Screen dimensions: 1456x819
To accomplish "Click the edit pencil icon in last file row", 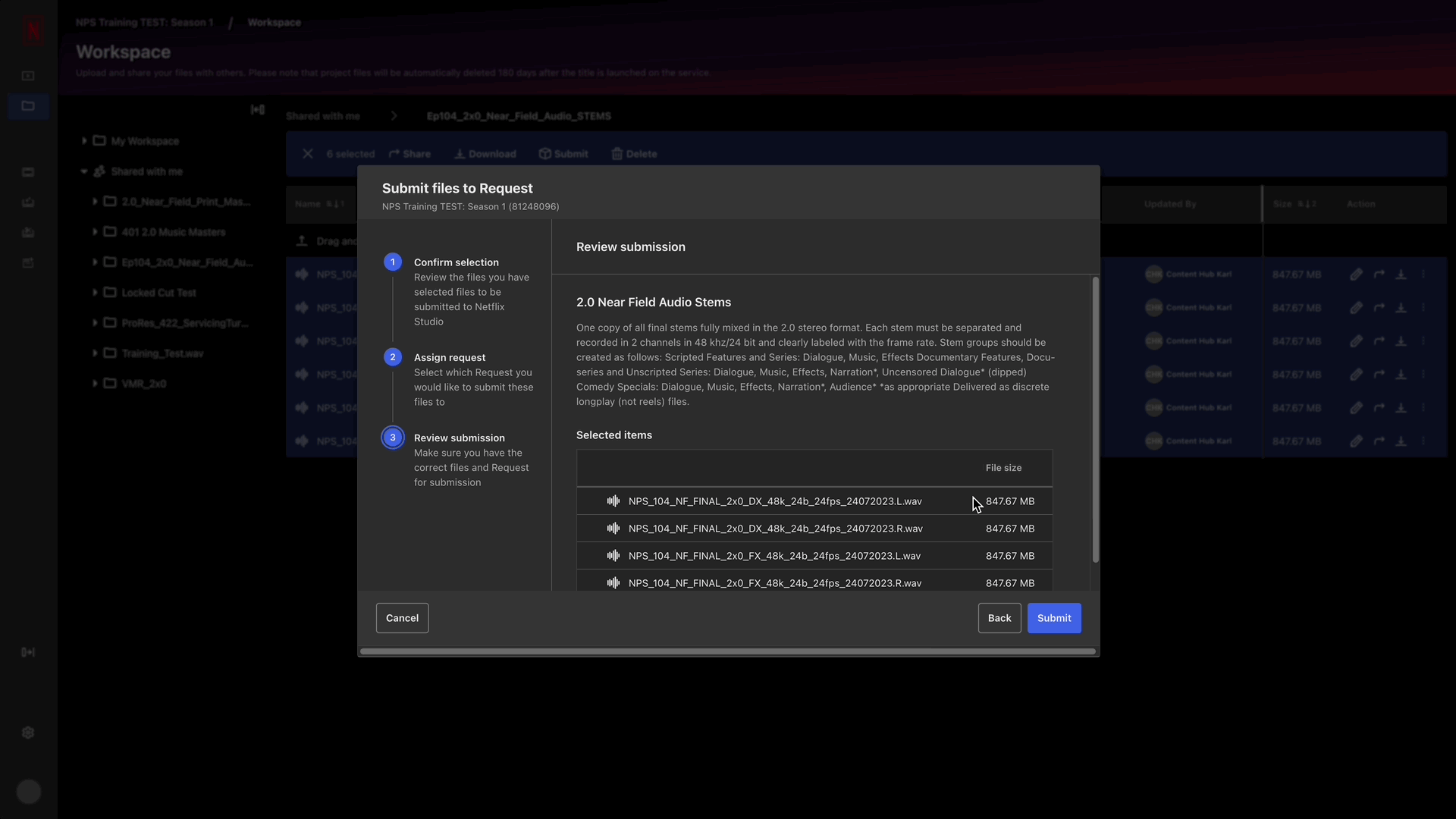I will tap(1356, 441).
